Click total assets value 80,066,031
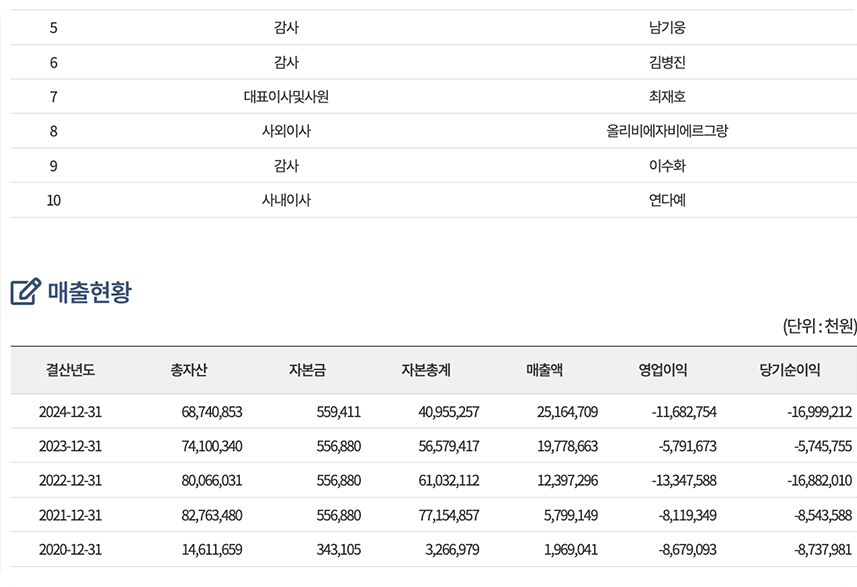This screenshot has width=857, height=587. pyautogui.click(x=212, y=480)
